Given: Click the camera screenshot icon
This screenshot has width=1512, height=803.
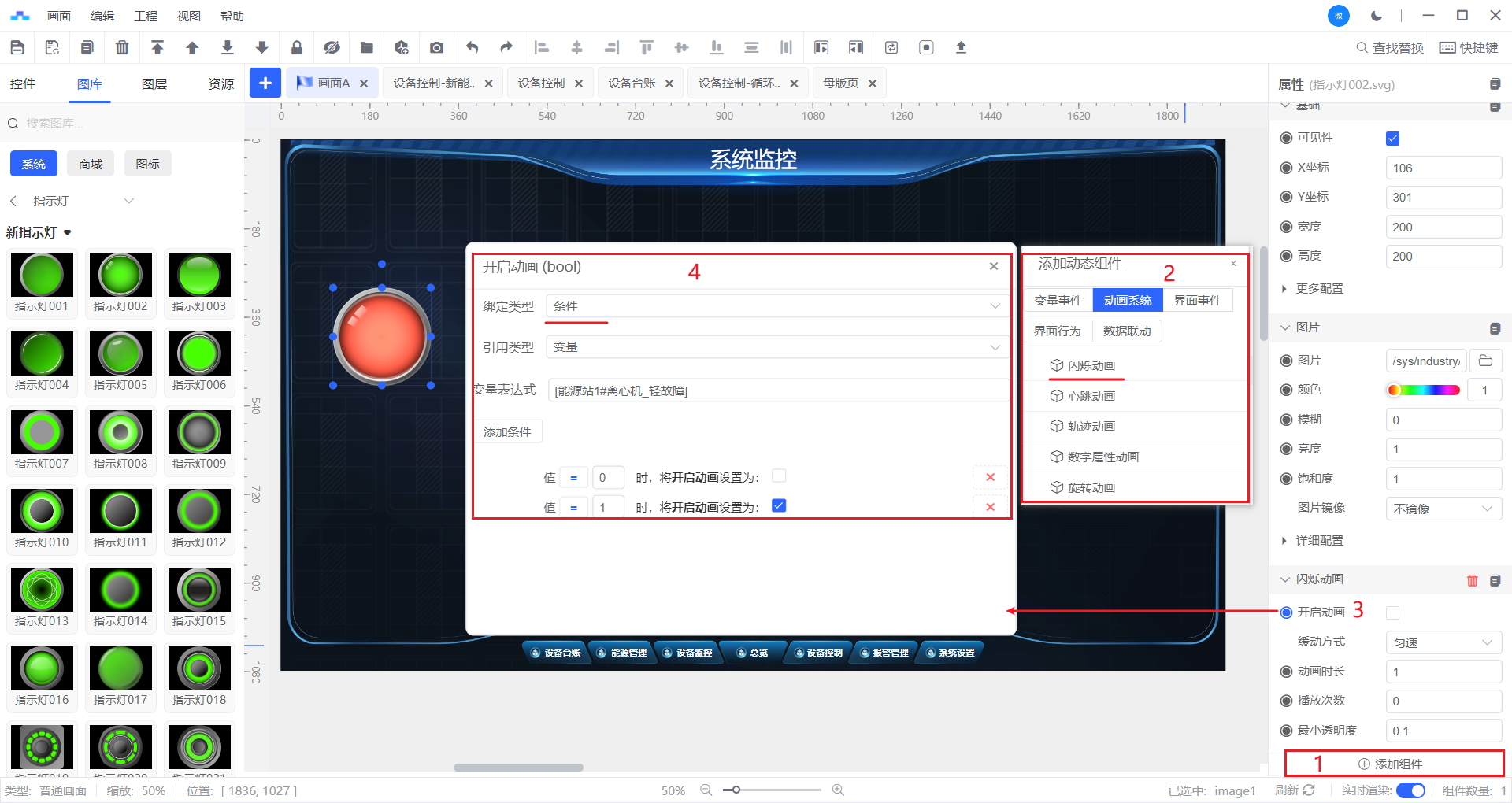Looking at the screenshot, I should coord(436,48).
